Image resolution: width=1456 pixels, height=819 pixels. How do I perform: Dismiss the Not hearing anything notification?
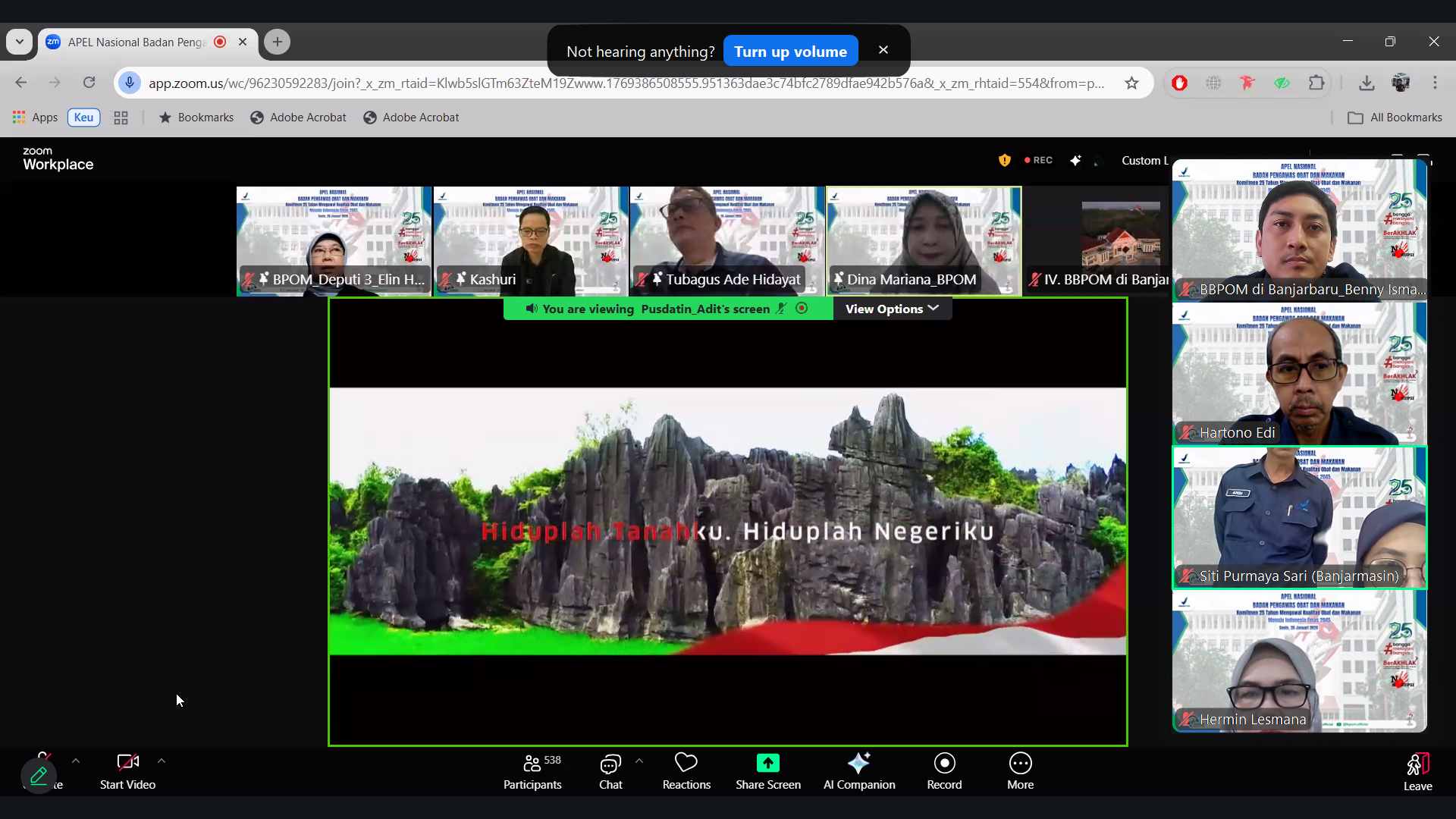coord(883,50)
